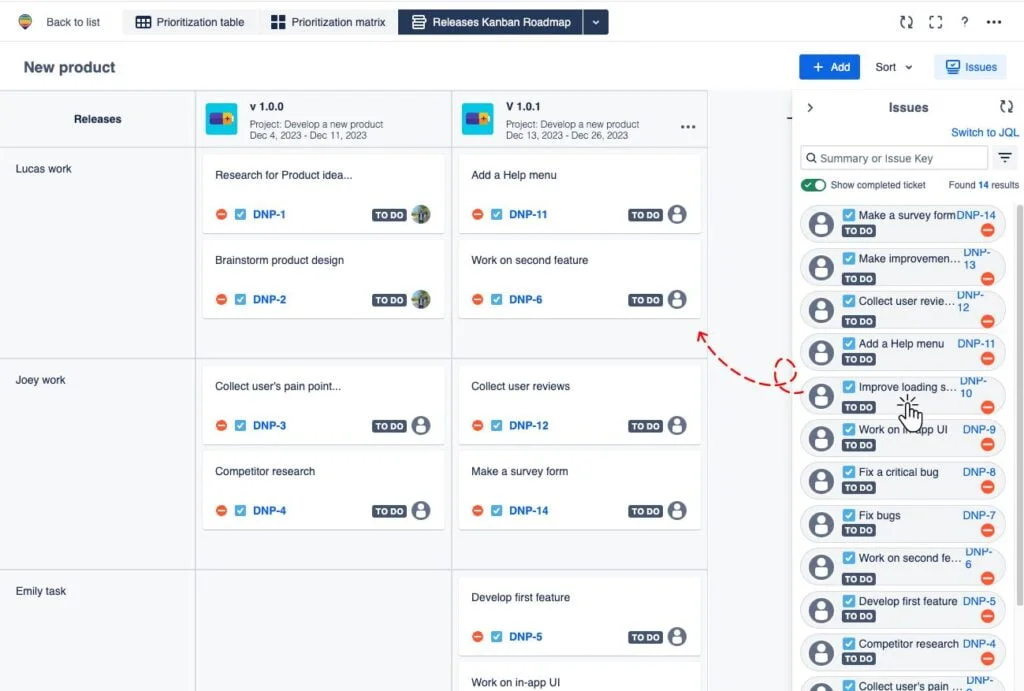Click assignee avatar on DNP-2 card
1024x691 pixels.
pos(421,299)
